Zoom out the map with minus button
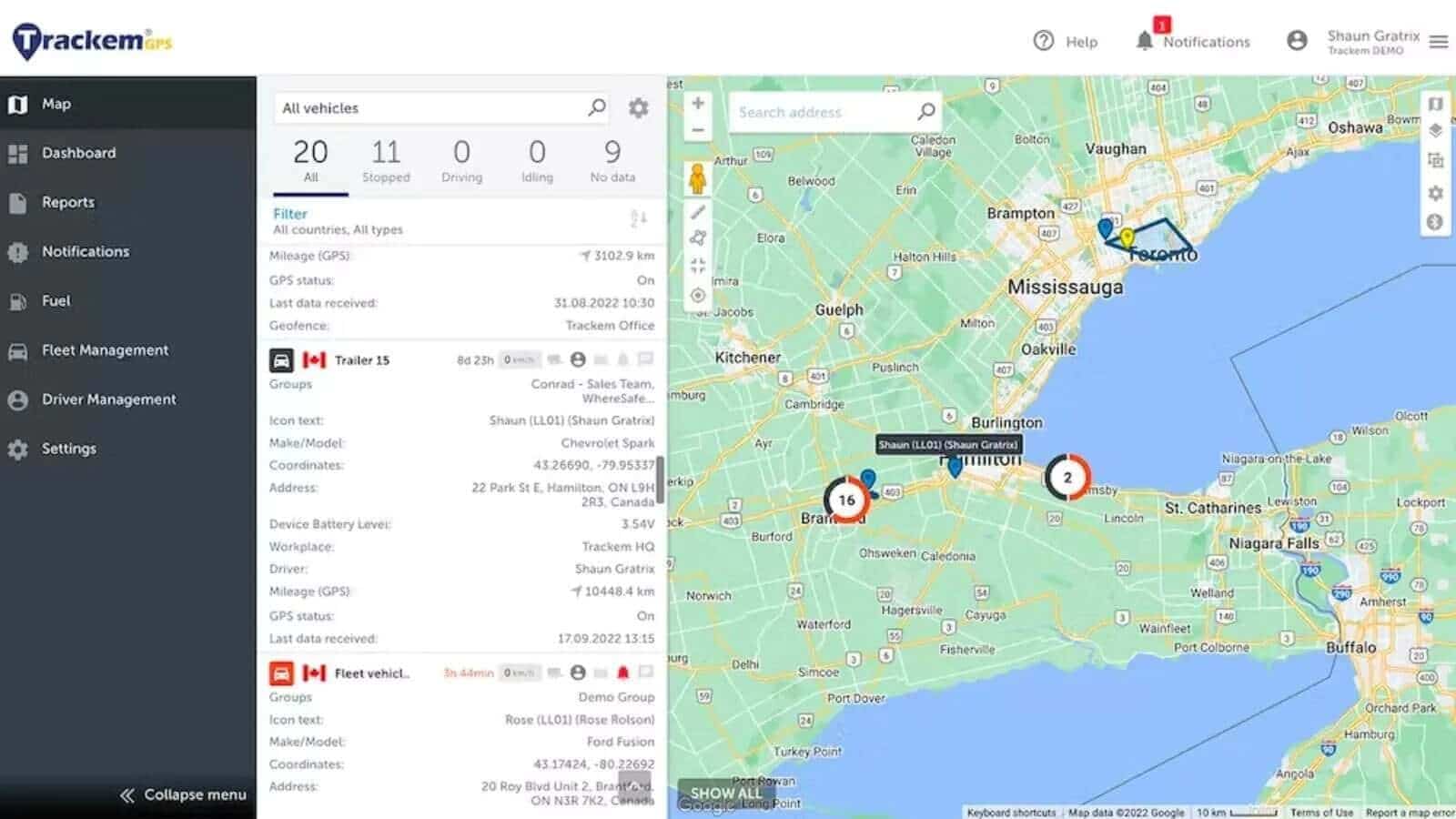The image size is (1456, 819). (x=697, y=130)
